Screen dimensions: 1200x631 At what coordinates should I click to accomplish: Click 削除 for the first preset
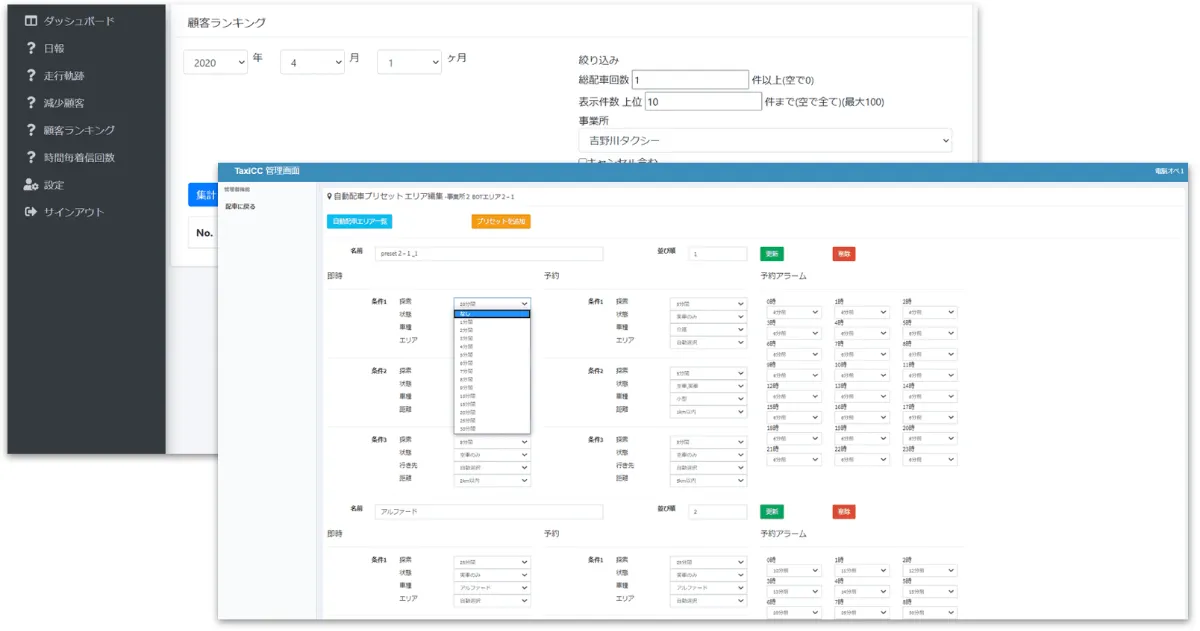point(844,254)
